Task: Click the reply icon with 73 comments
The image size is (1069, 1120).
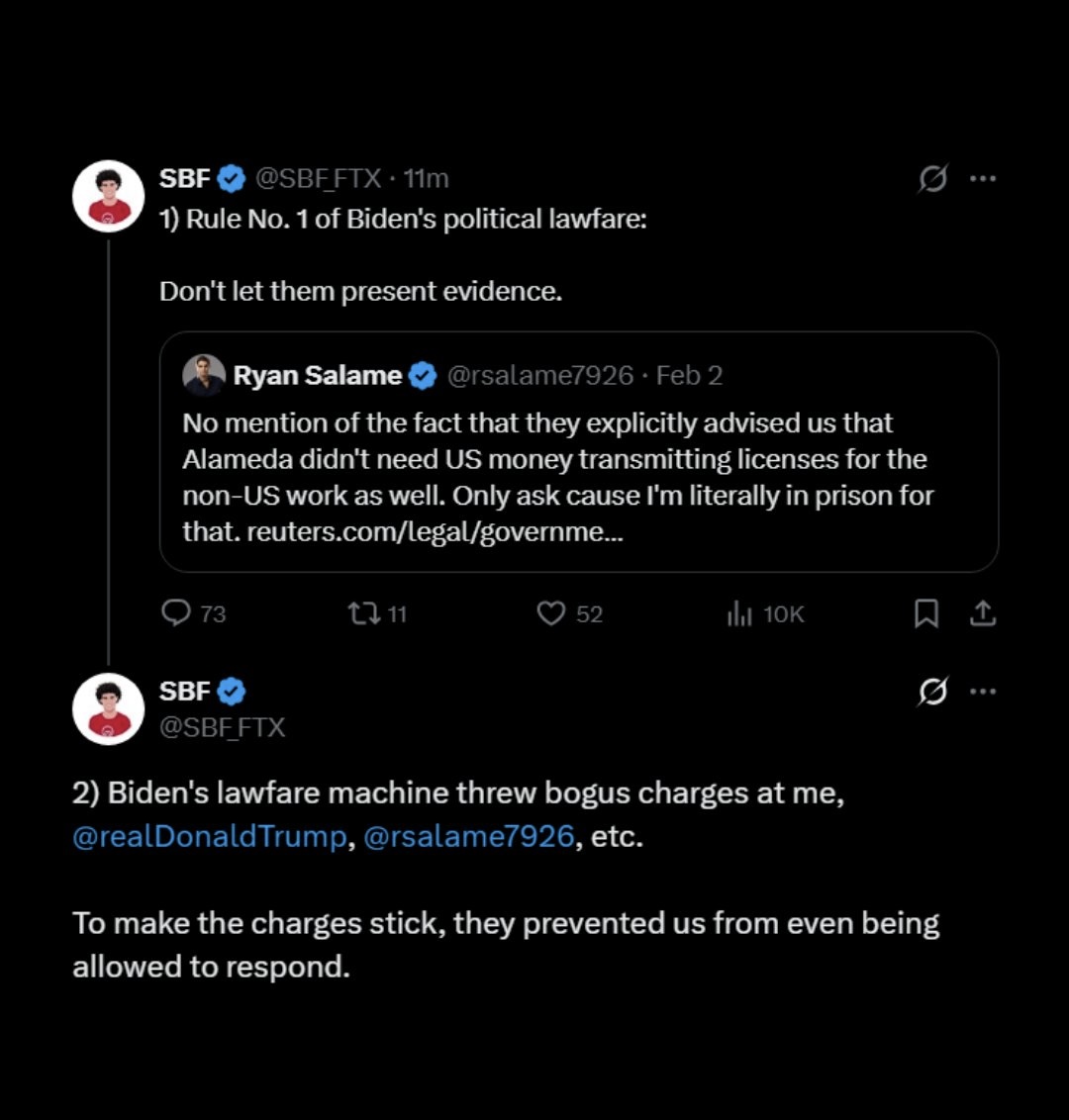Action: point(176,614)
